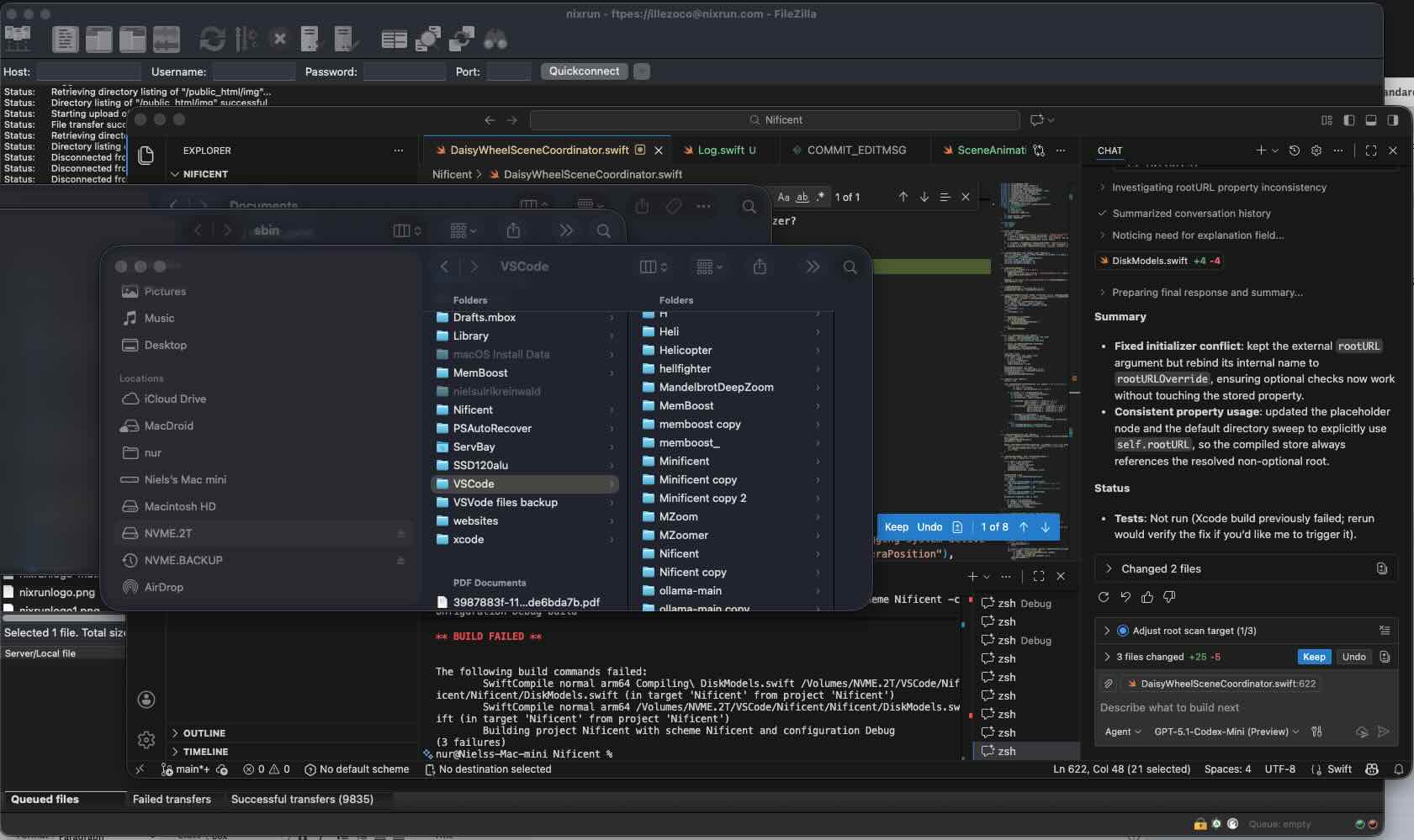Open chat session history clock icon
Viewport: 1414px width, 840px height.
click(x=1295, y=151)
